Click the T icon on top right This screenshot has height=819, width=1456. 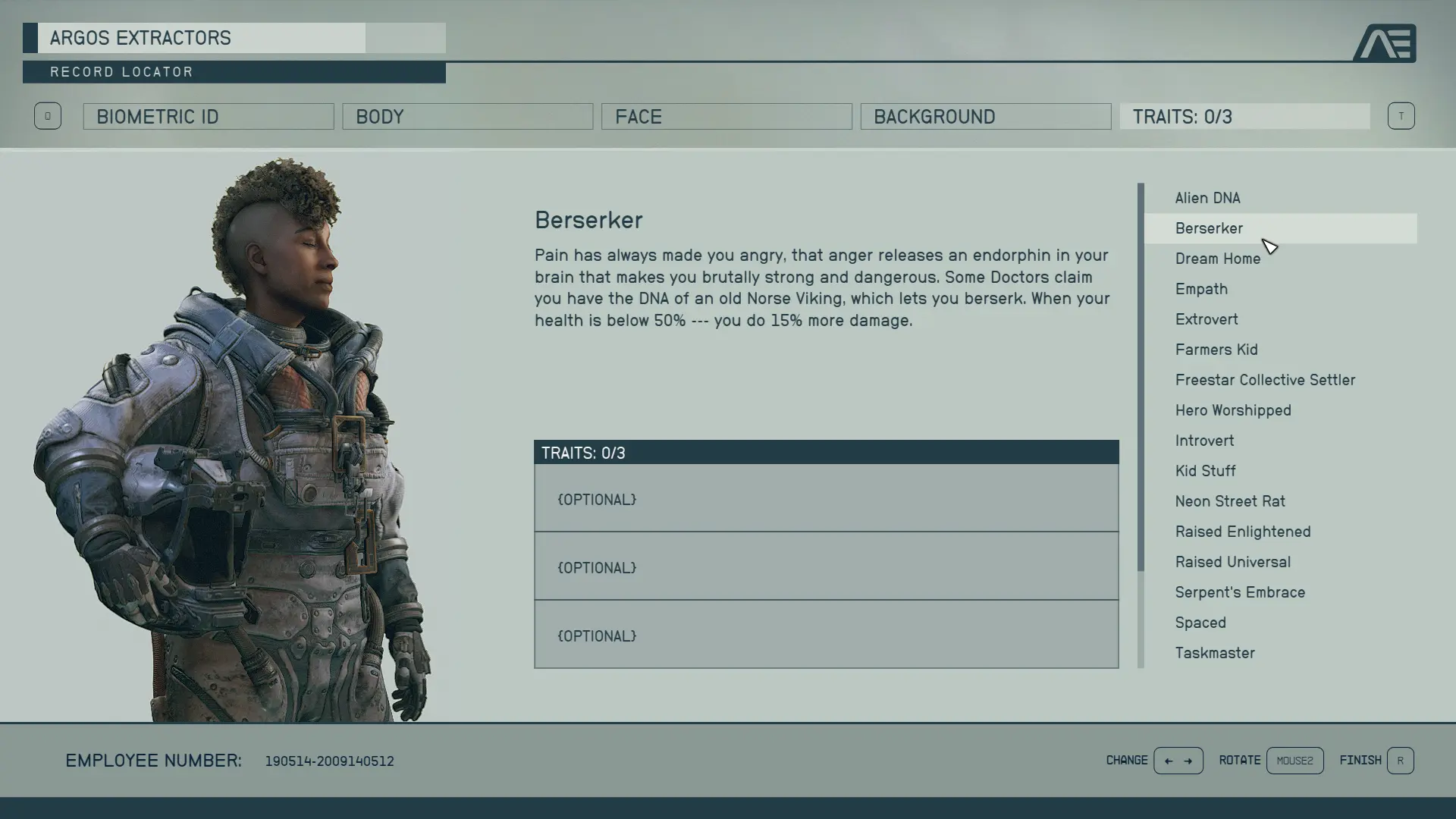(x=1400, y=116)
